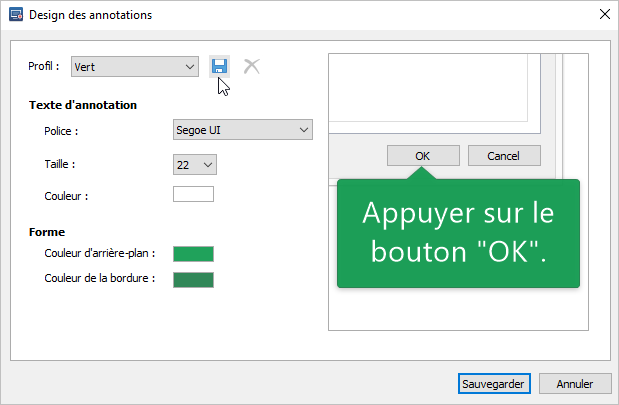Expand the Police font dropdown (Segoe UI)
The height and width of the screenshot is (405, 619).
[x=243, y=129]
